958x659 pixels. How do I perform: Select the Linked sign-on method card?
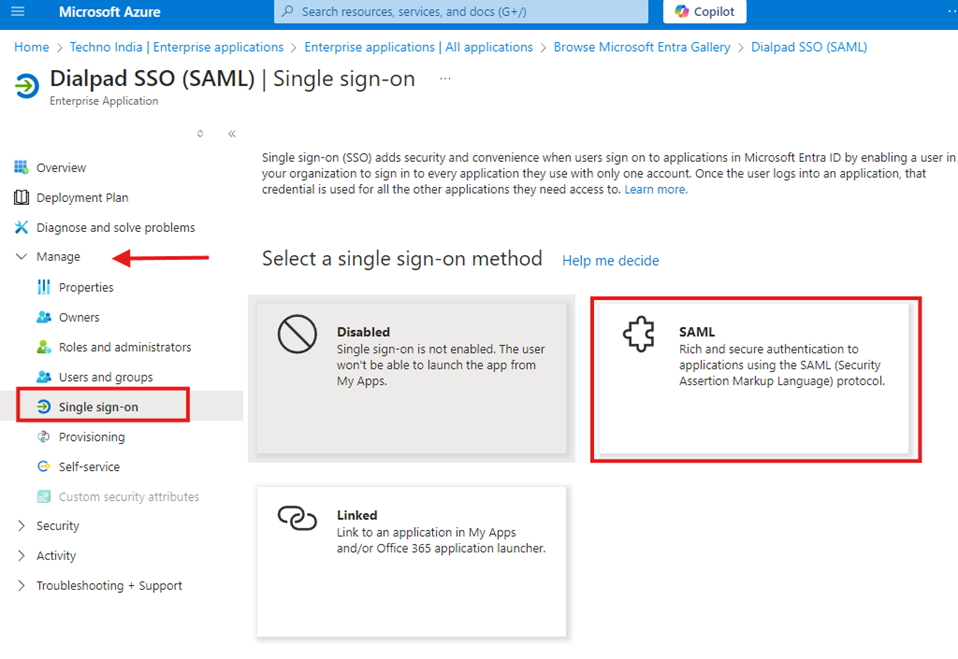tap(411, 562)
